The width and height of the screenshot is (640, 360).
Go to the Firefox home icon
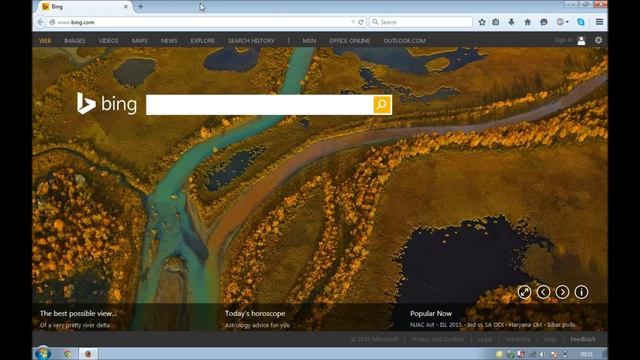527,22
